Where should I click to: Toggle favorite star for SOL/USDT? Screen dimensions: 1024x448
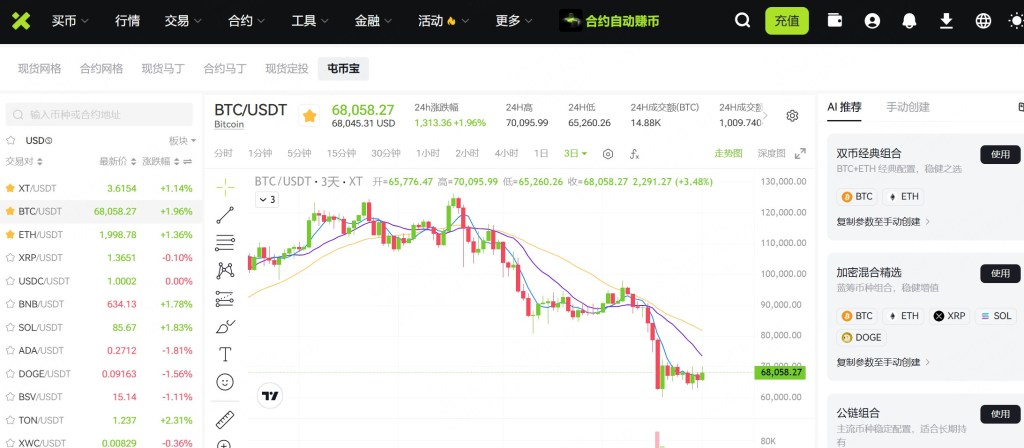(x=10, y=327)
